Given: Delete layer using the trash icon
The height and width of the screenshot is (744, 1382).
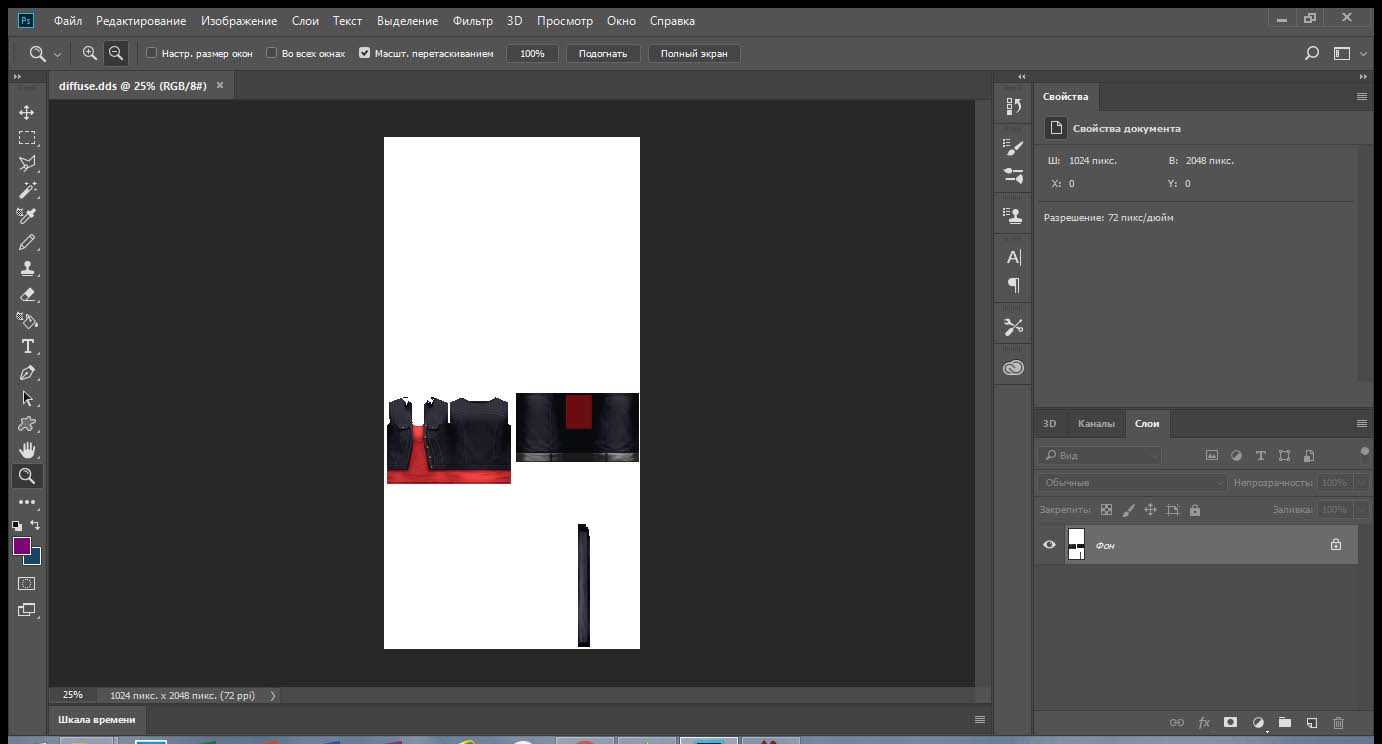Looking at the screenshot, I should 1338,722.
